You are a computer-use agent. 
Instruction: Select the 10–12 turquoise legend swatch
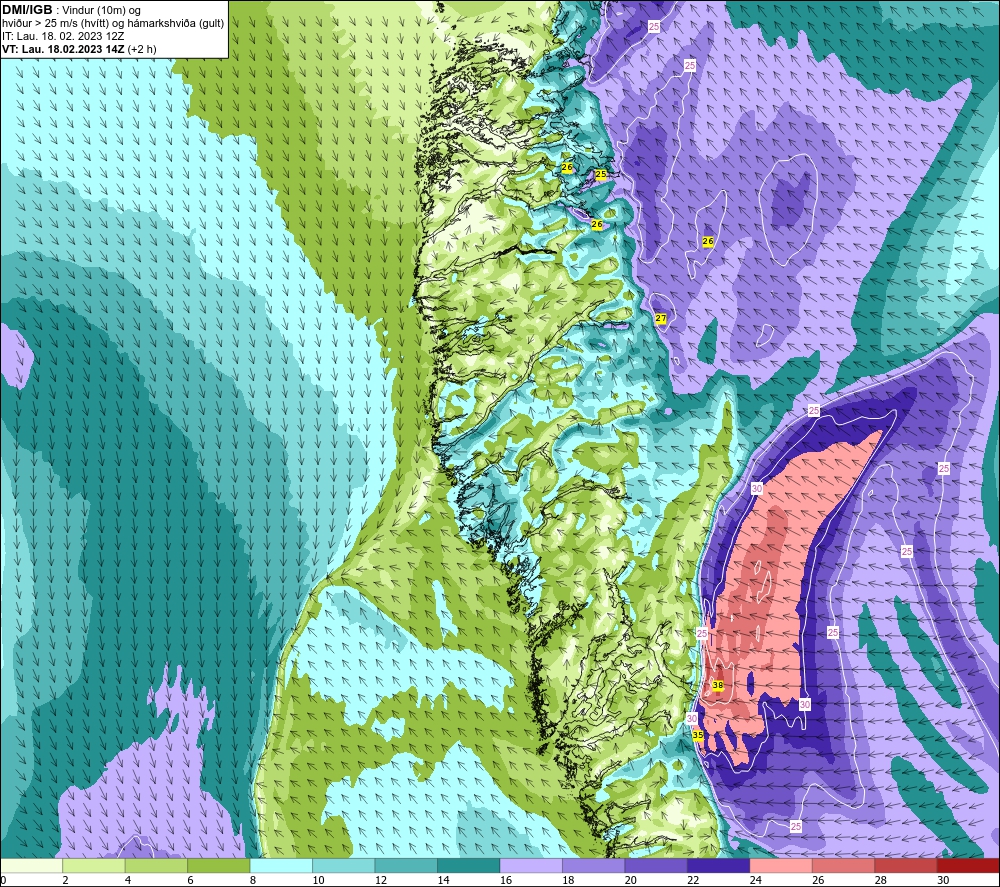(344, 866)
